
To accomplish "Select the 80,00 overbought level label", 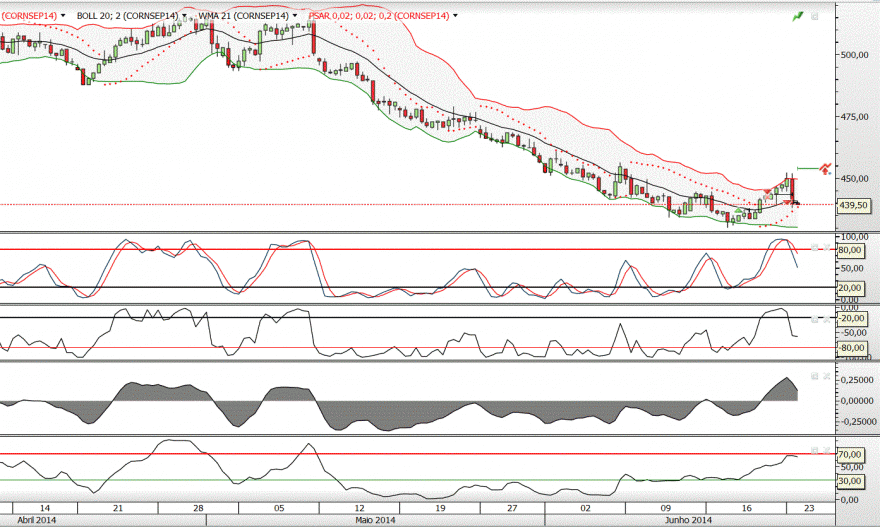I will click(x=850, y=250).
